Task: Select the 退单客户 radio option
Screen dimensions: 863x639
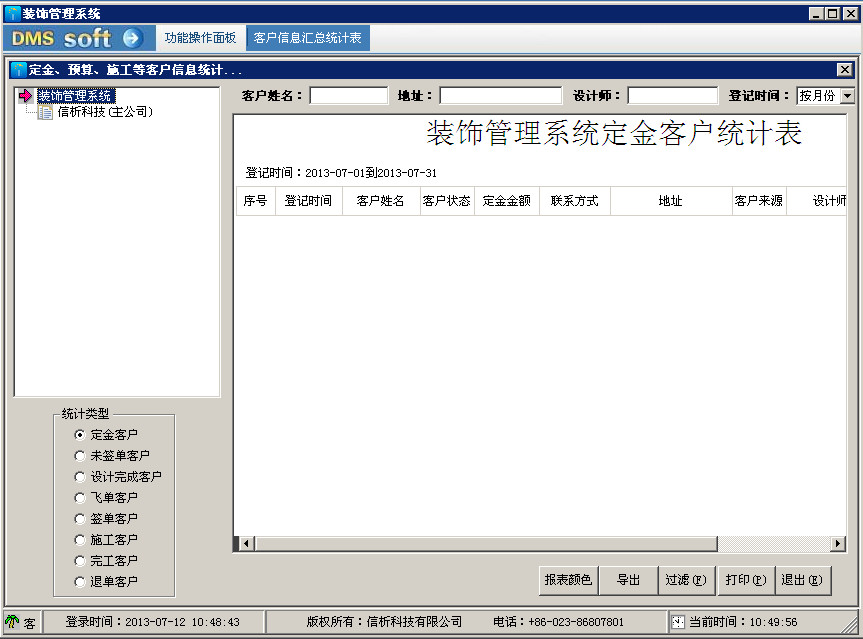Action: (80, 581)
